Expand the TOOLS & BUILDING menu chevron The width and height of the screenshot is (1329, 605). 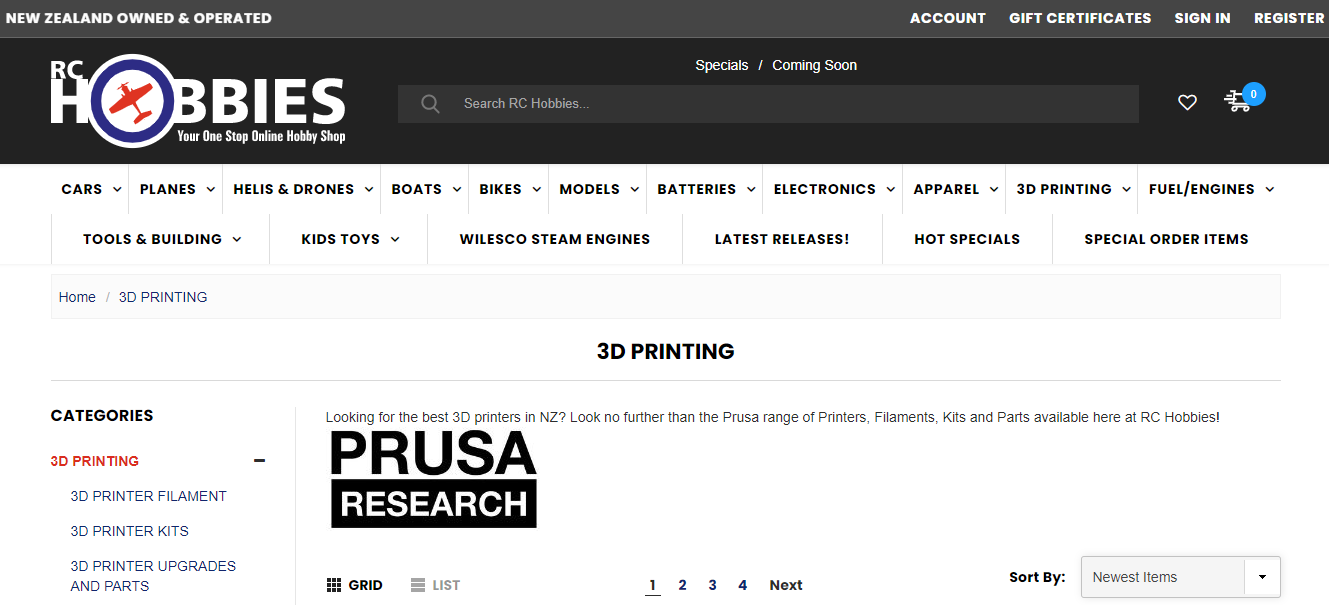click(237, 239)
